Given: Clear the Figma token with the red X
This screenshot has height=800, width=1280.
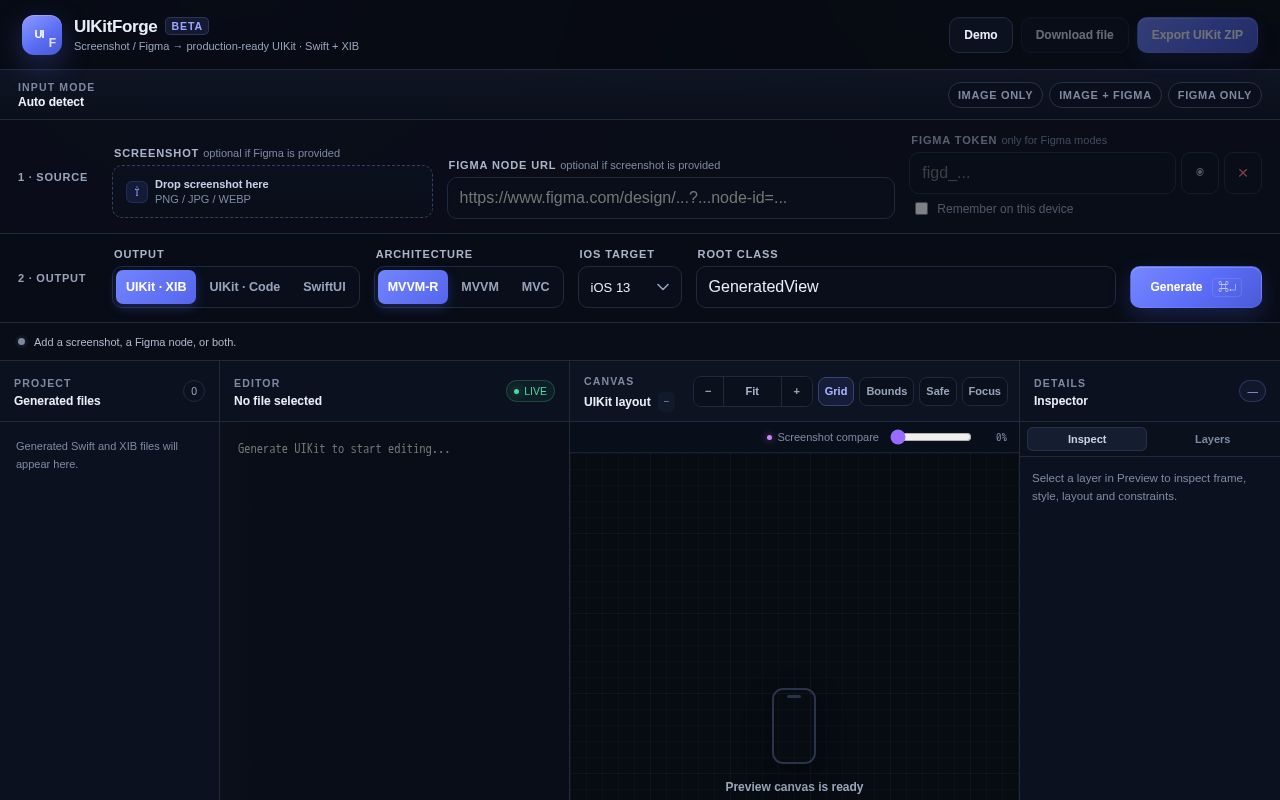Looking at the screenshot, I should [x=1243, y=173].
